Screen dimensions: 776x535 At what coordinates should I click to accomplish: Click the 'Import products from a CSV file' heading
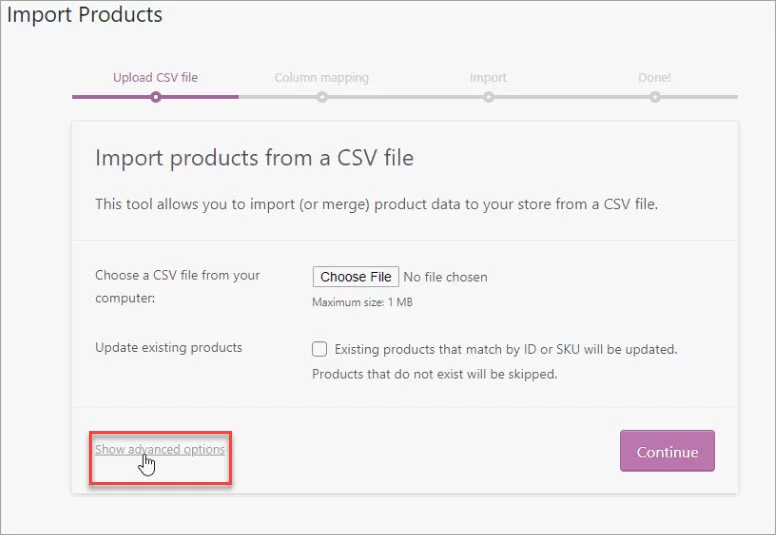(x=254, y=157)
